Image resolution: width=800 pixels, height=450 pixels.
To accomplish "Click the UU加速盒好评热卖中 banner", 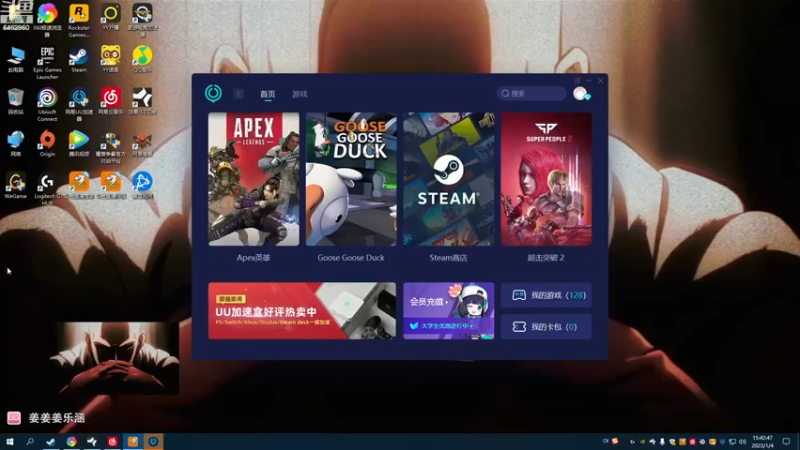I will coord(302,311).
